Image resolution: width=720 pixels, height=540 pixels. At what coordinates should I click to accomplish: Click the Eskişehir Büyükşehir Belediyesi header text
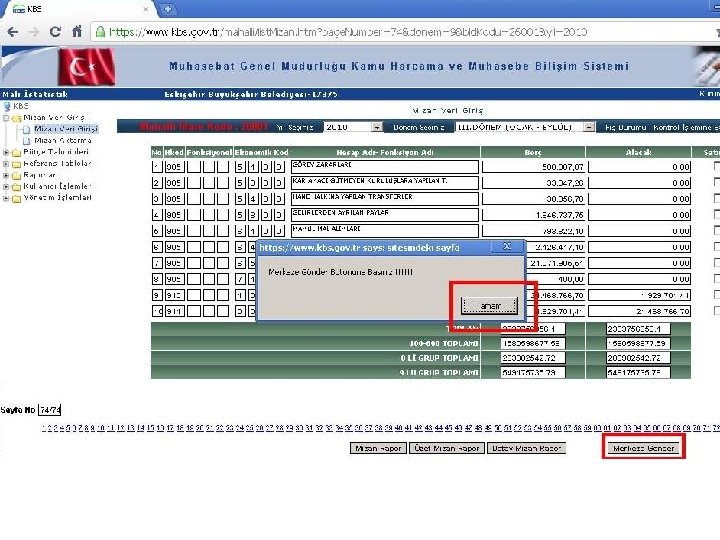pyautogui.click(x=251, y=94)
